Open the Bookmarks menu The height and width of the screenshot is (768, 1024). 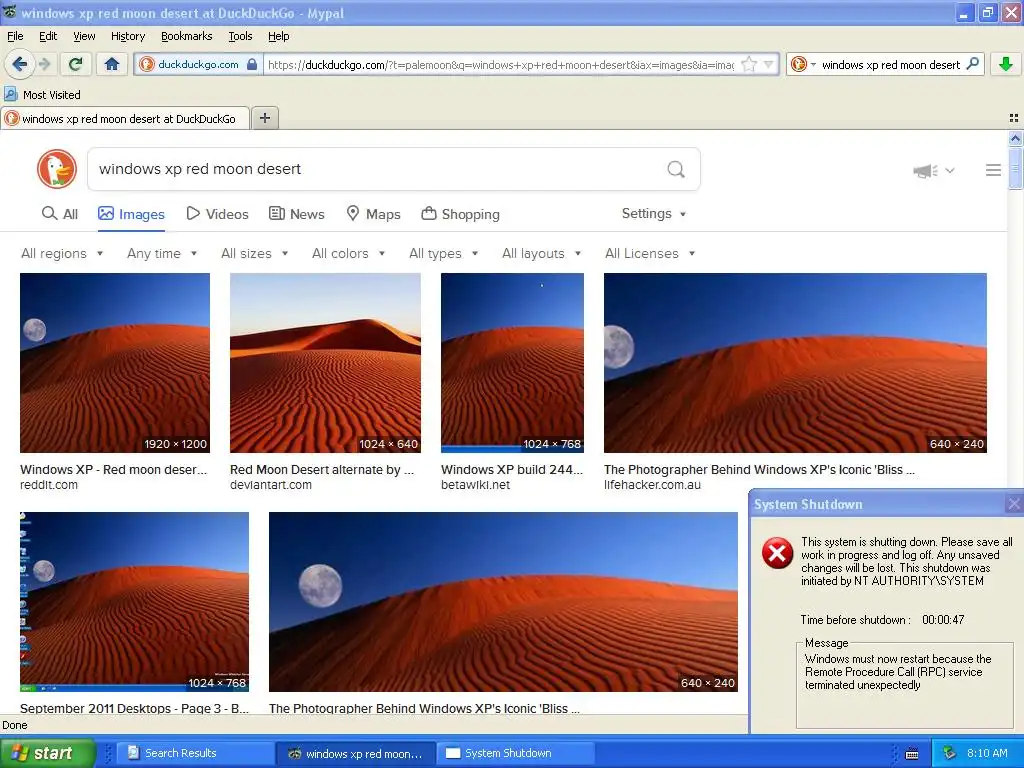pyautogui.click(x=186, y=36)
